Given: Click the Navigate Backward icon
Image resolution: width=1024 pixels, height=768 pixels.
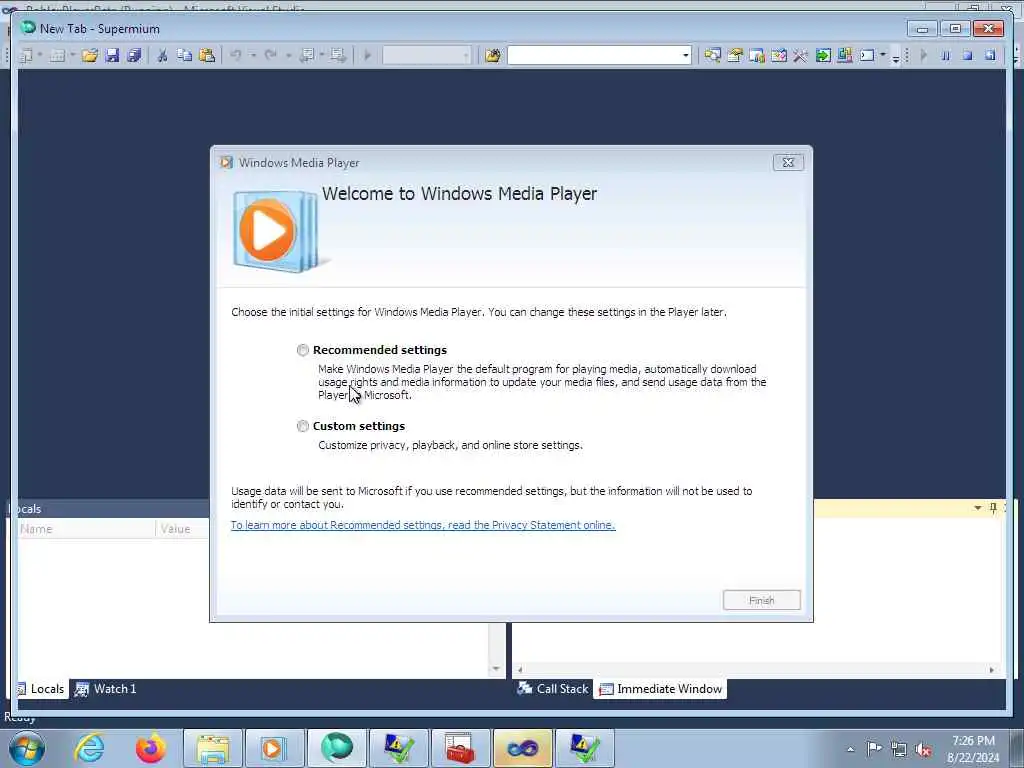Looking at the screenshot, I should pyautogui.click(x=307, y=56).
